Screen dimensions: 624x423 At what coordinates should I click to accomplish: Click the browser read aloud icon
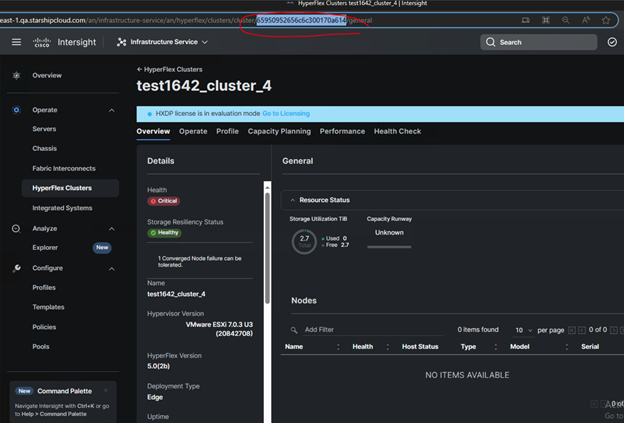point(585,20)
